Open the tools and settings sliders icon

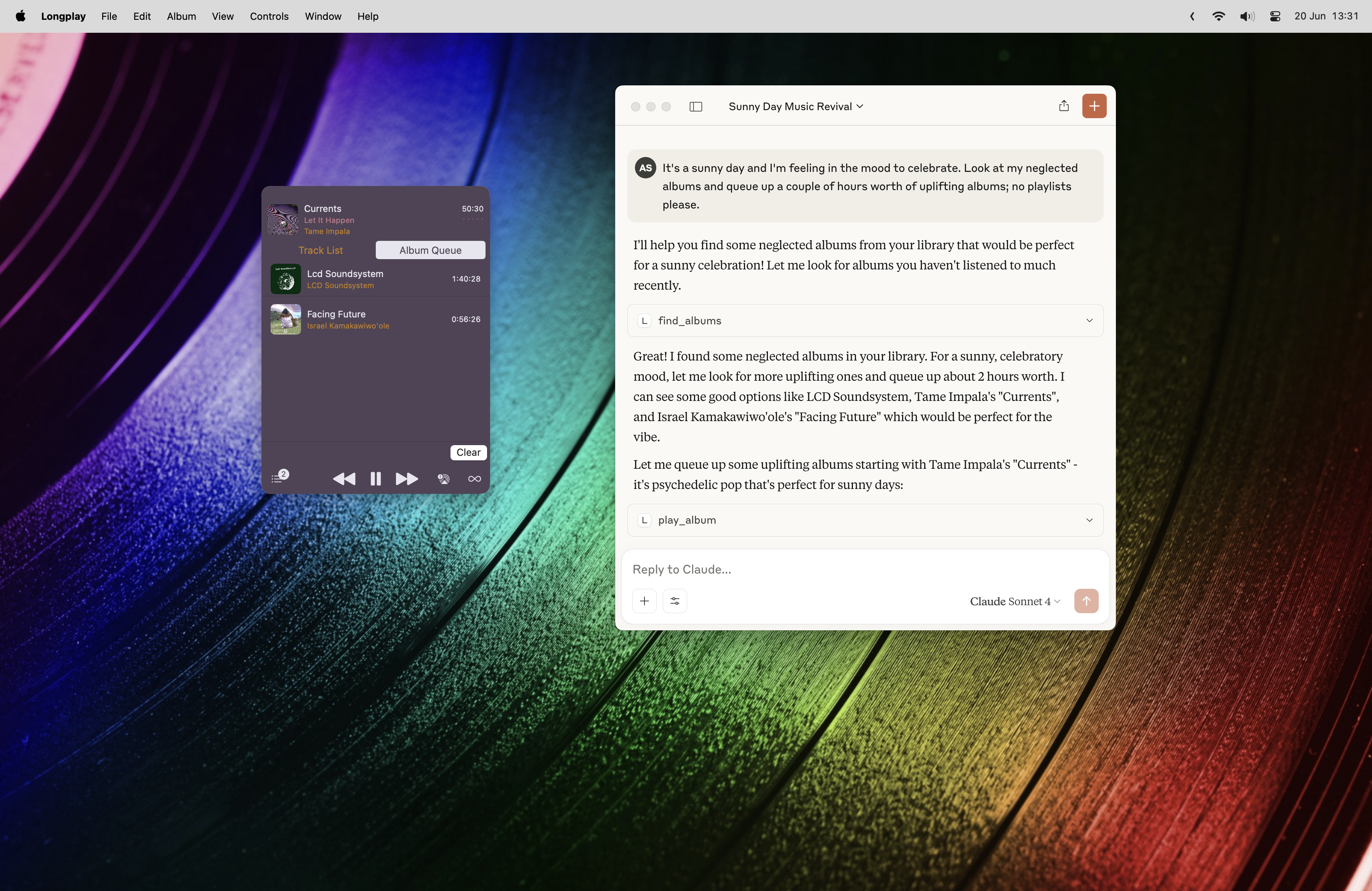pos(675,601)
